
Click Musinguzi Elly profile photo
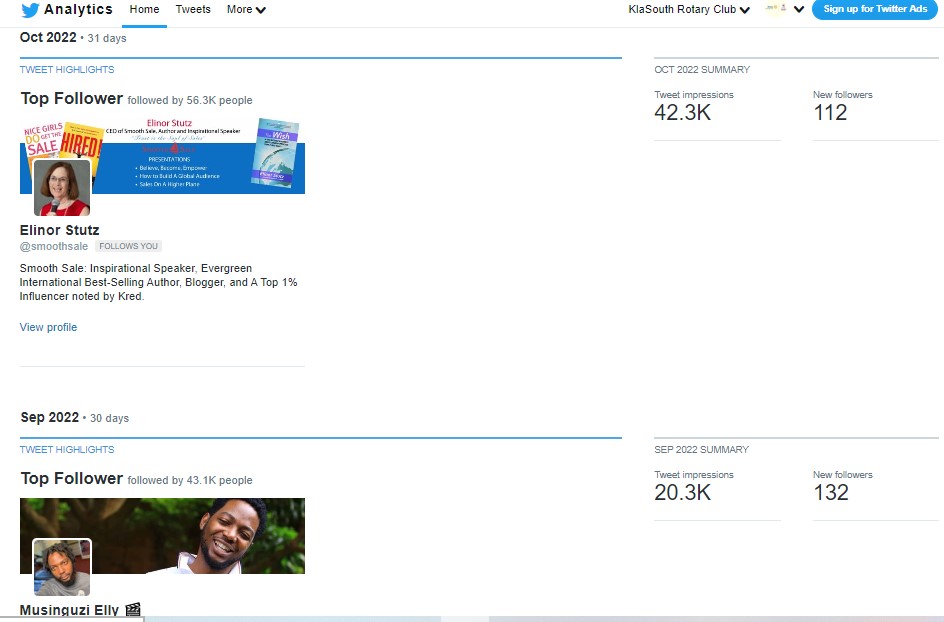(x=62, y=567)
